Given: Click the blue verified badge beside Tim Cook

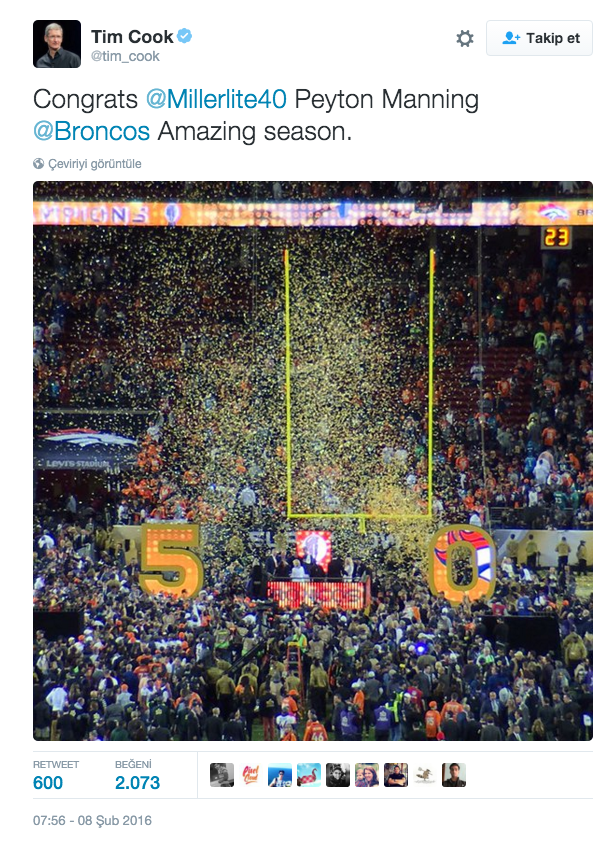Looking at the screenshot, I should [x=185, y=36].
